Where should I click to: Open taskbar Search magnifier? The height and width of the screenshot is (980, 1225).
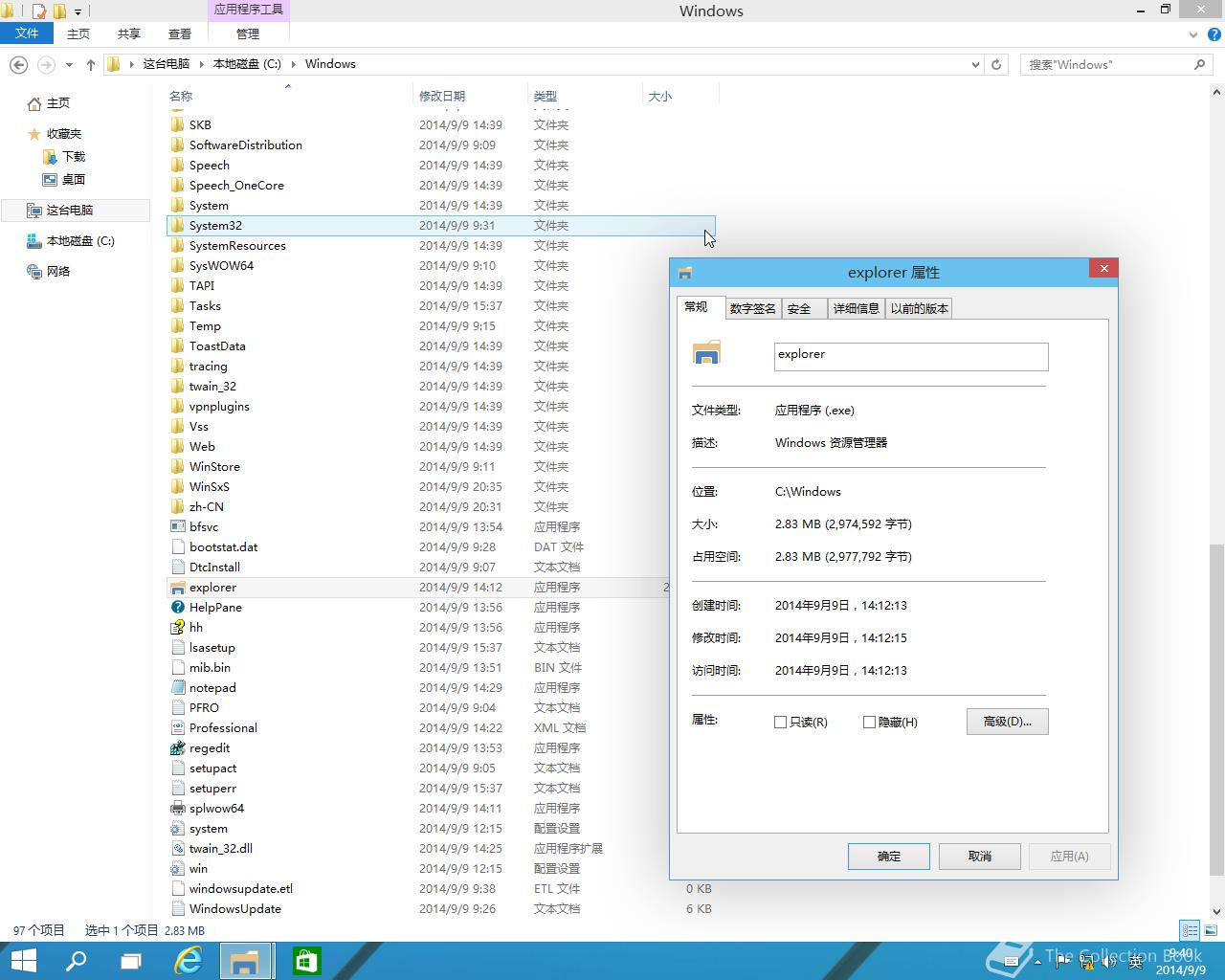coord(76,961)
